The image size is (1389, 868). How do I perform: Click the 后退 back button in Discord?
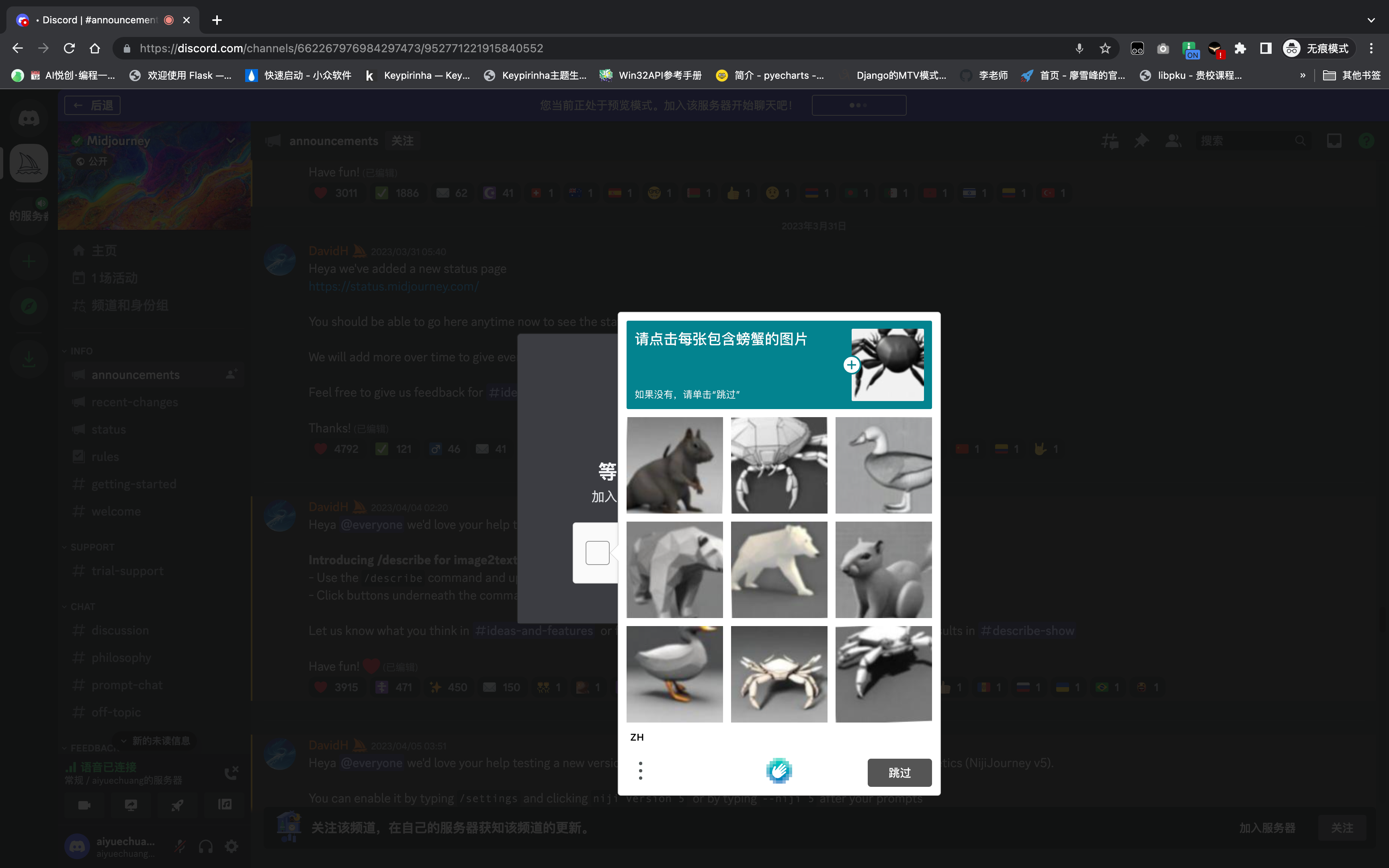[x=92, y=106]
